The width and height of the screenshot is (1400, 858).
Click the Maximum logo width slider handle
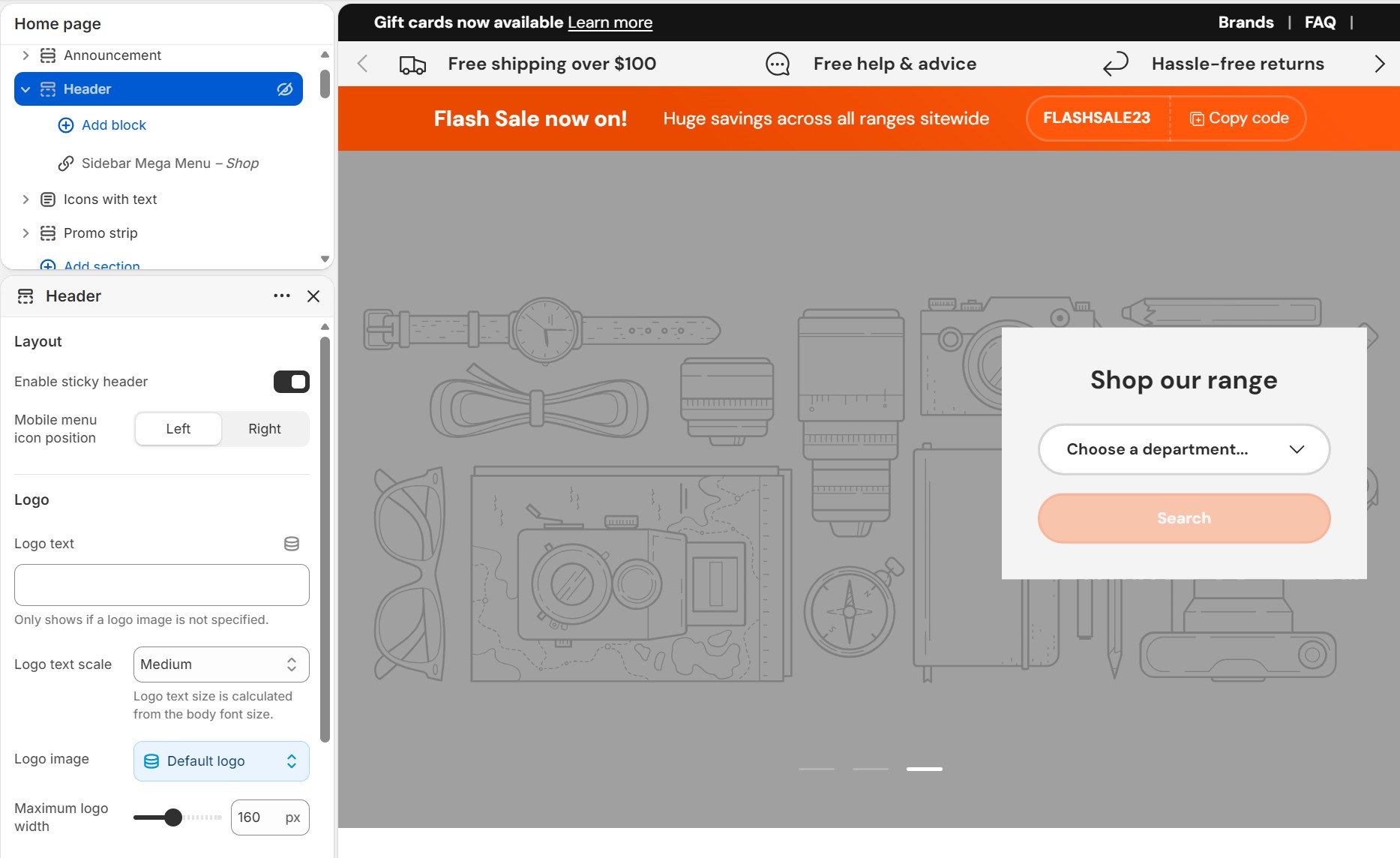pyautogui.click(x=173, y=817)
